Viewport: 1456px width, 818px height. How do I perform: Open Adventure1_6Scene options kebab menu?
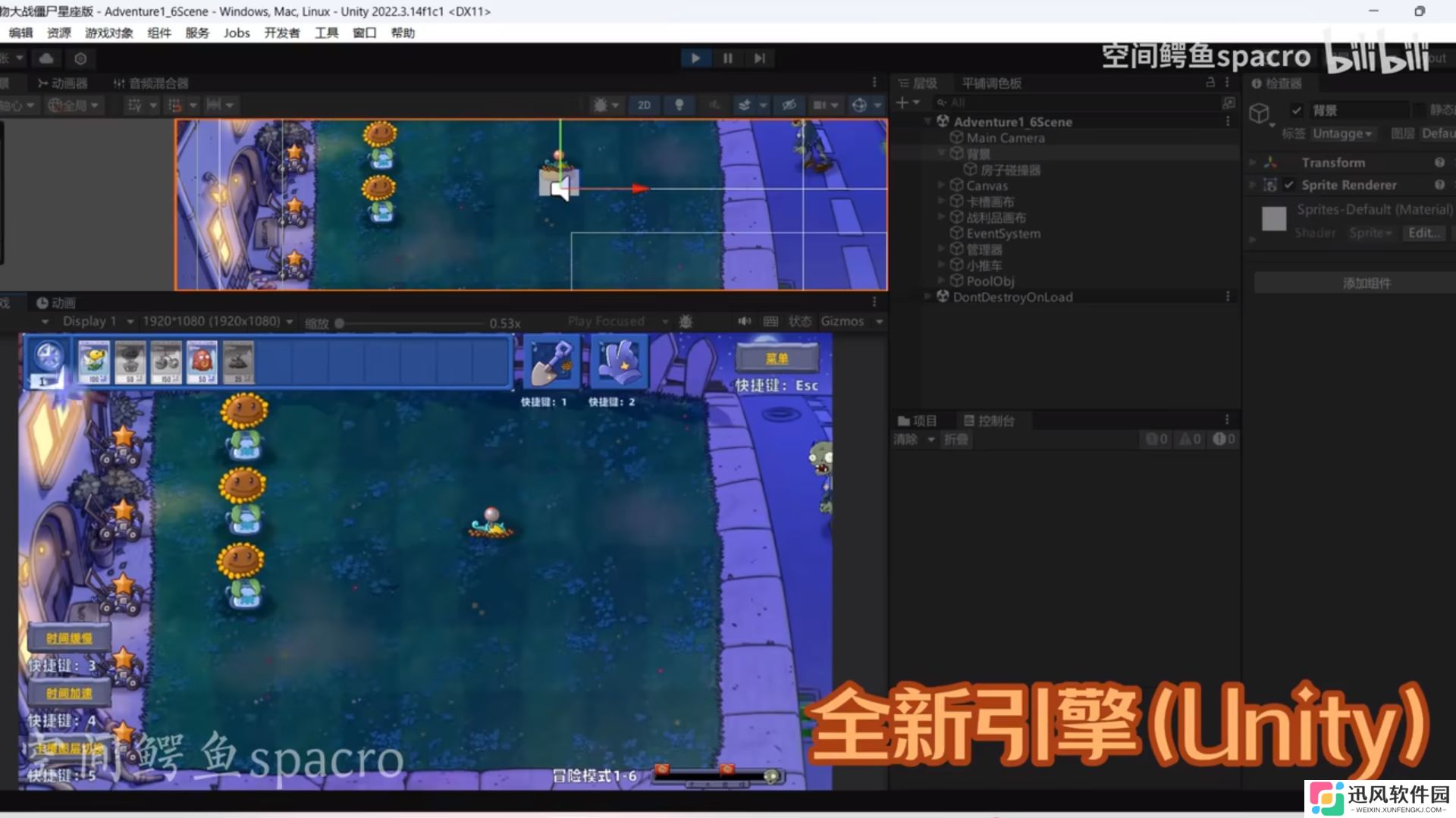pos(1228,121)
